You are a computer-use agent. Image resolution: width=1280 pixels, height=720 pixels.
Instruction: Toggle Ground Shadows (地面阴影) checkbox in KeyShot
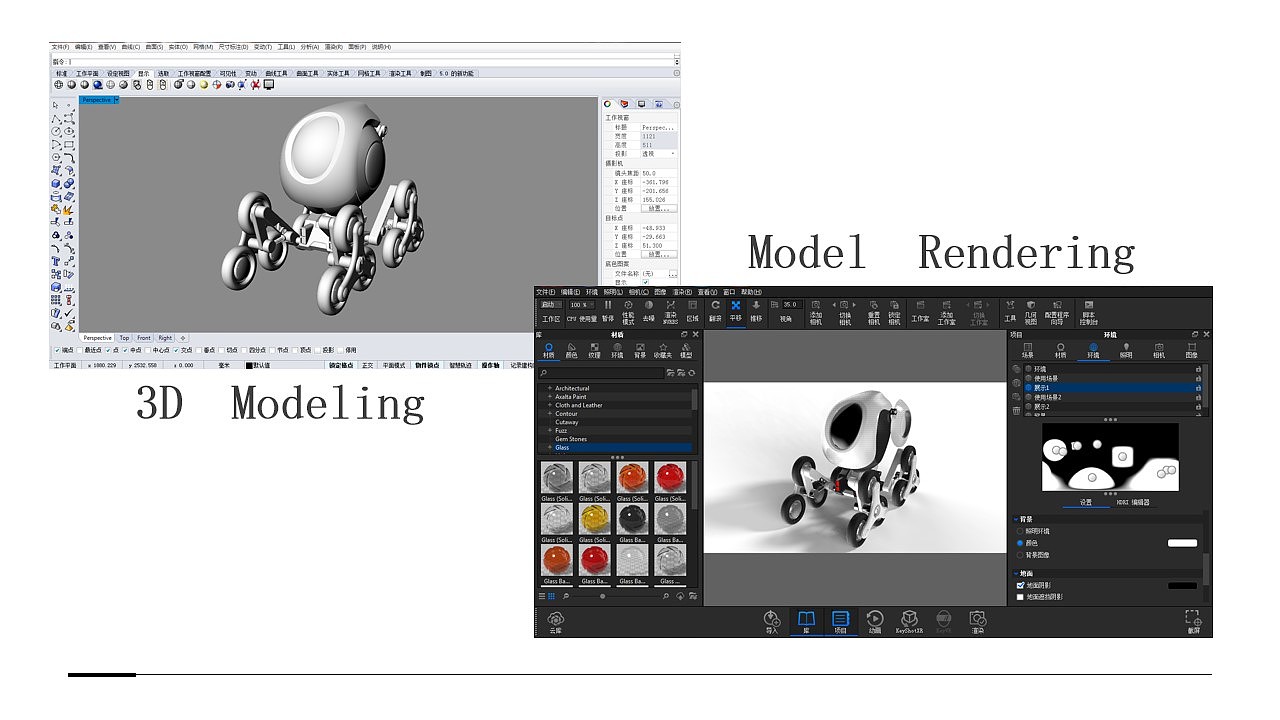coord(1020,585)
